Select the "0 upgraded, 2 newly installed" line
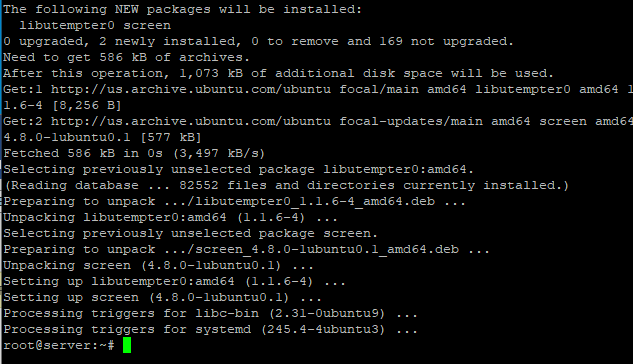This screenshot has height=364, width=633. click(258, 42)
